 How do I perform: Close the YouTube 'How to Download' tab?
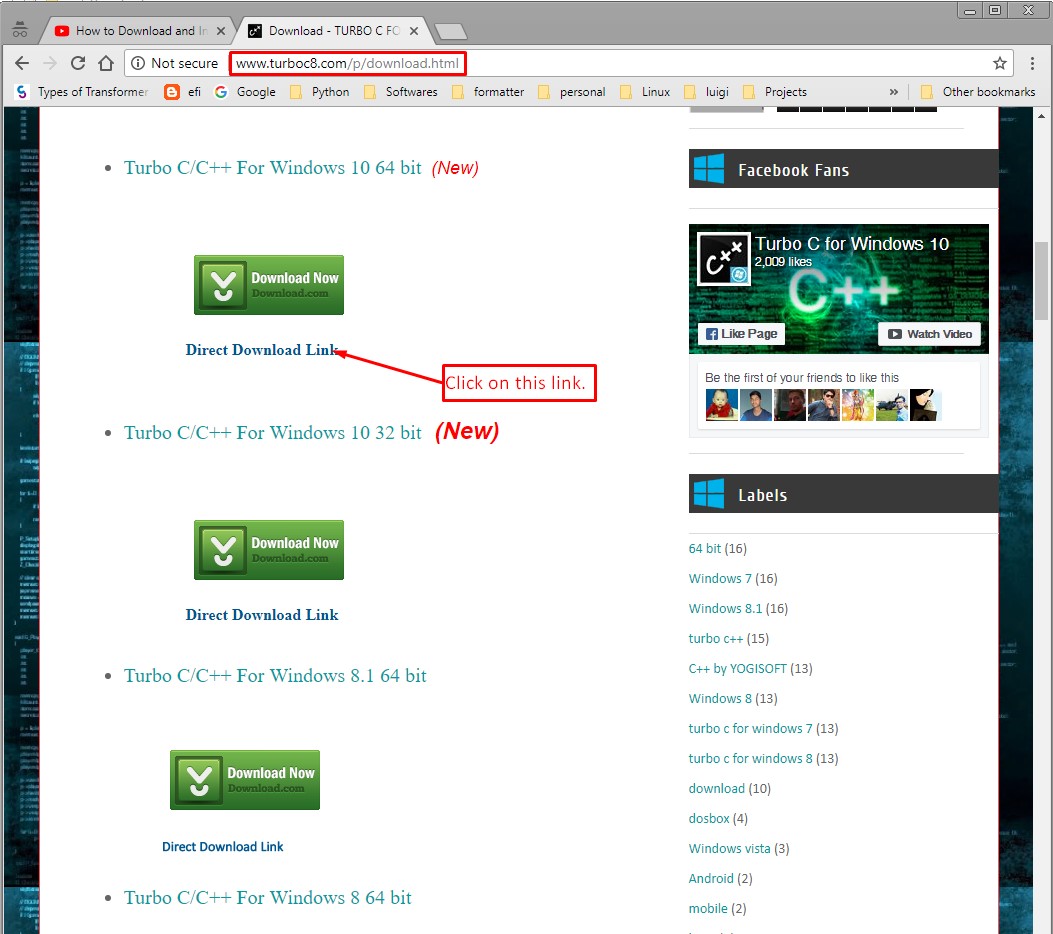[x=220, y=31]
